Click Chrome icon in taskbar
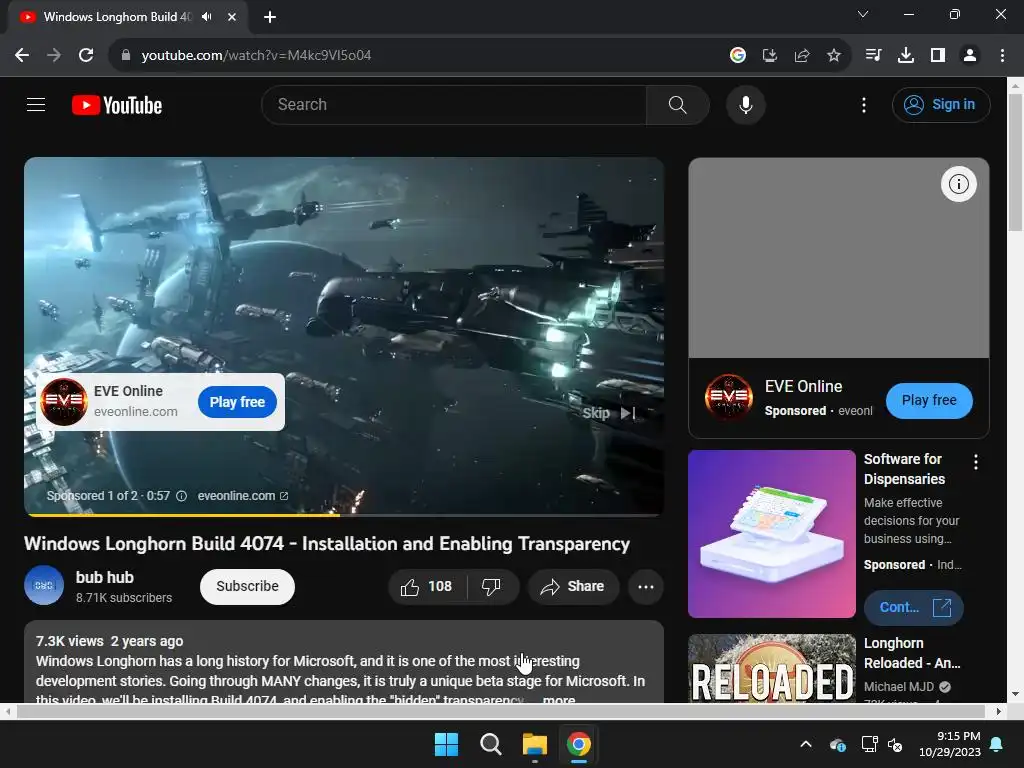 (x=579, y=744)
